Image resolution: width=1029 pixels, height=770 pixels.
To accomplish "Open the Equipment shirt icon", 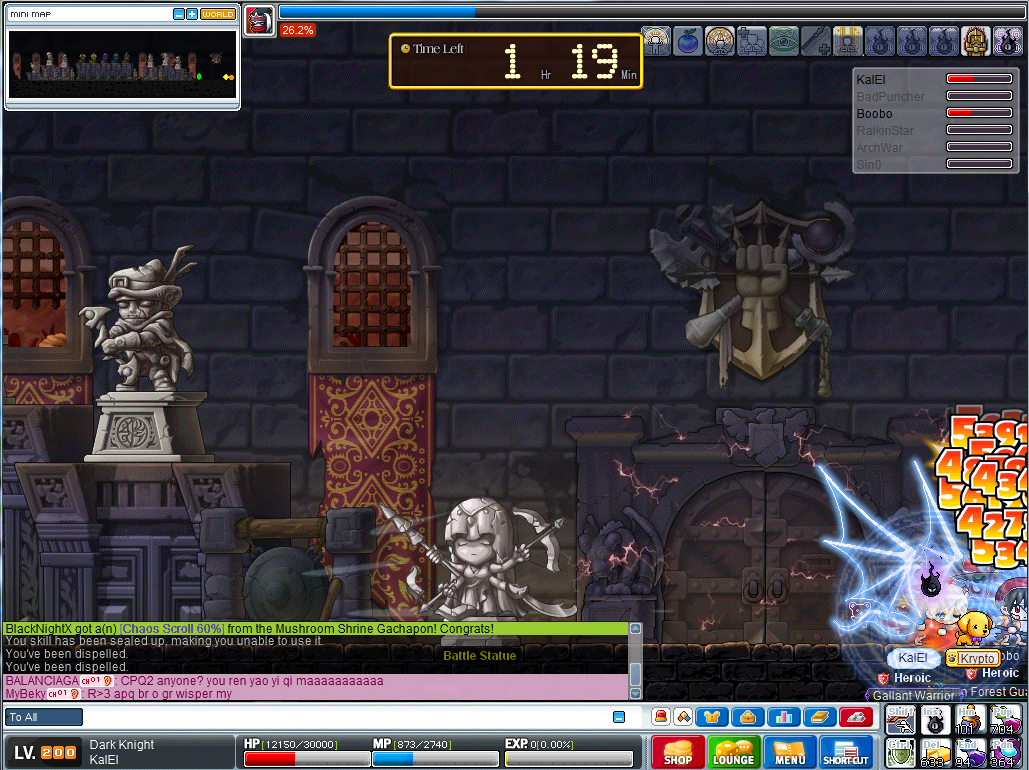I will pyautogui.click(x=712, y=717).
